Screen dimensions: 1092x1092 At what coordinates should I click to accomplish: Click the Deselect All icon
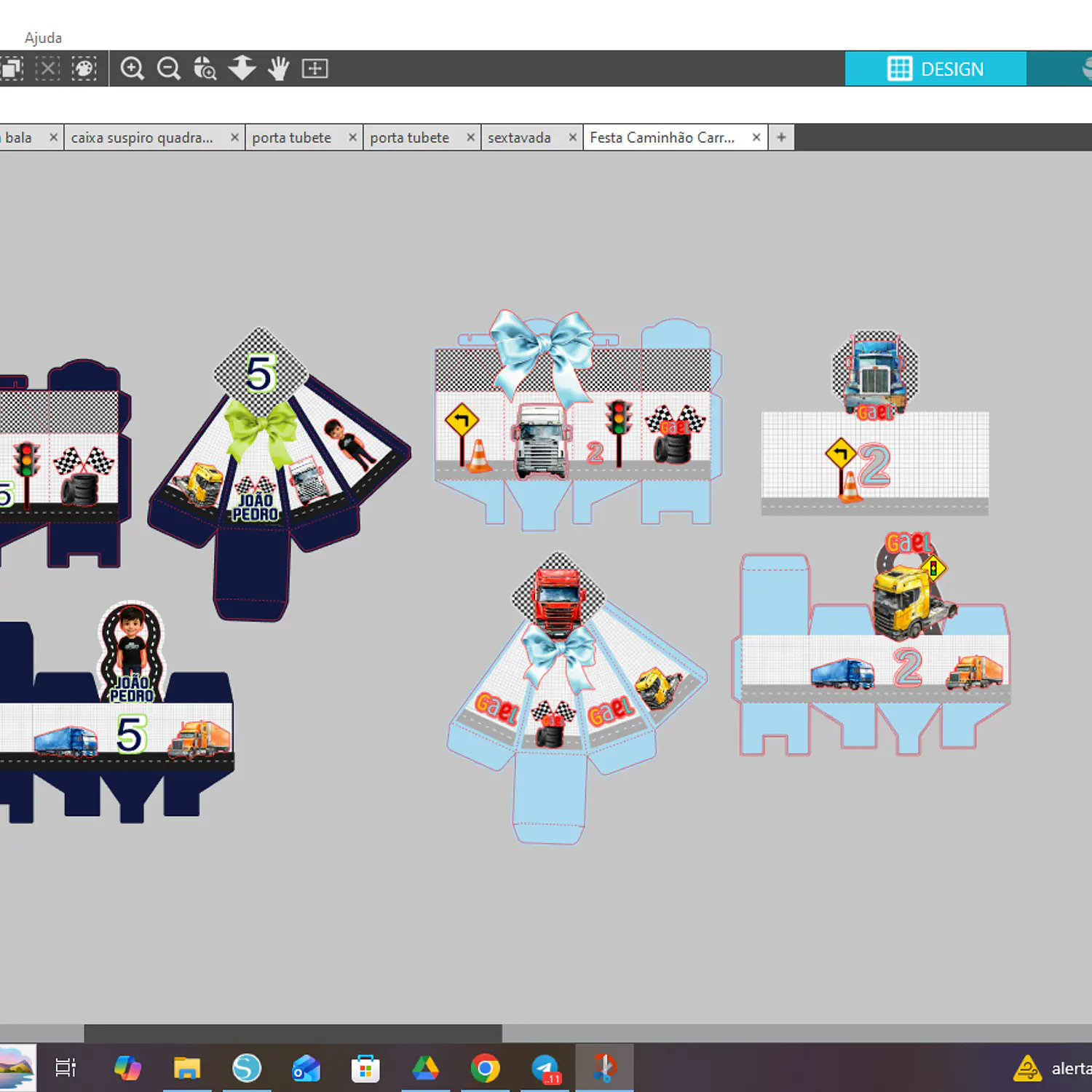[x=47, y=68]
